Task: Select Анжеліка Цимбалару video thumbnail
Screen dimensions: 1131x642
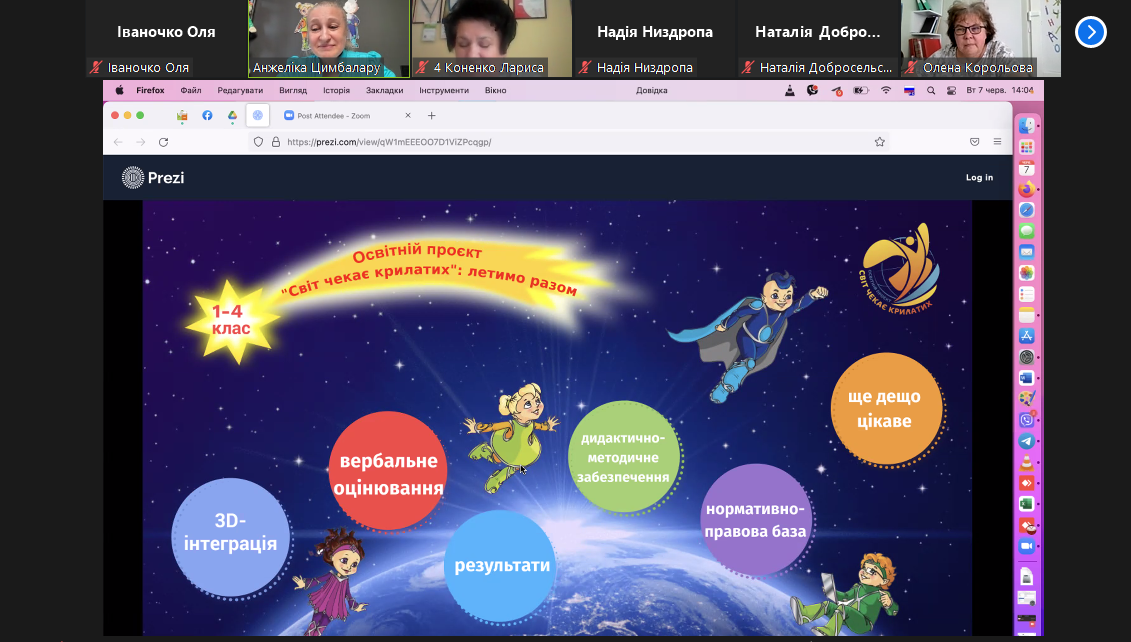Action: click(x=329, y=38)
